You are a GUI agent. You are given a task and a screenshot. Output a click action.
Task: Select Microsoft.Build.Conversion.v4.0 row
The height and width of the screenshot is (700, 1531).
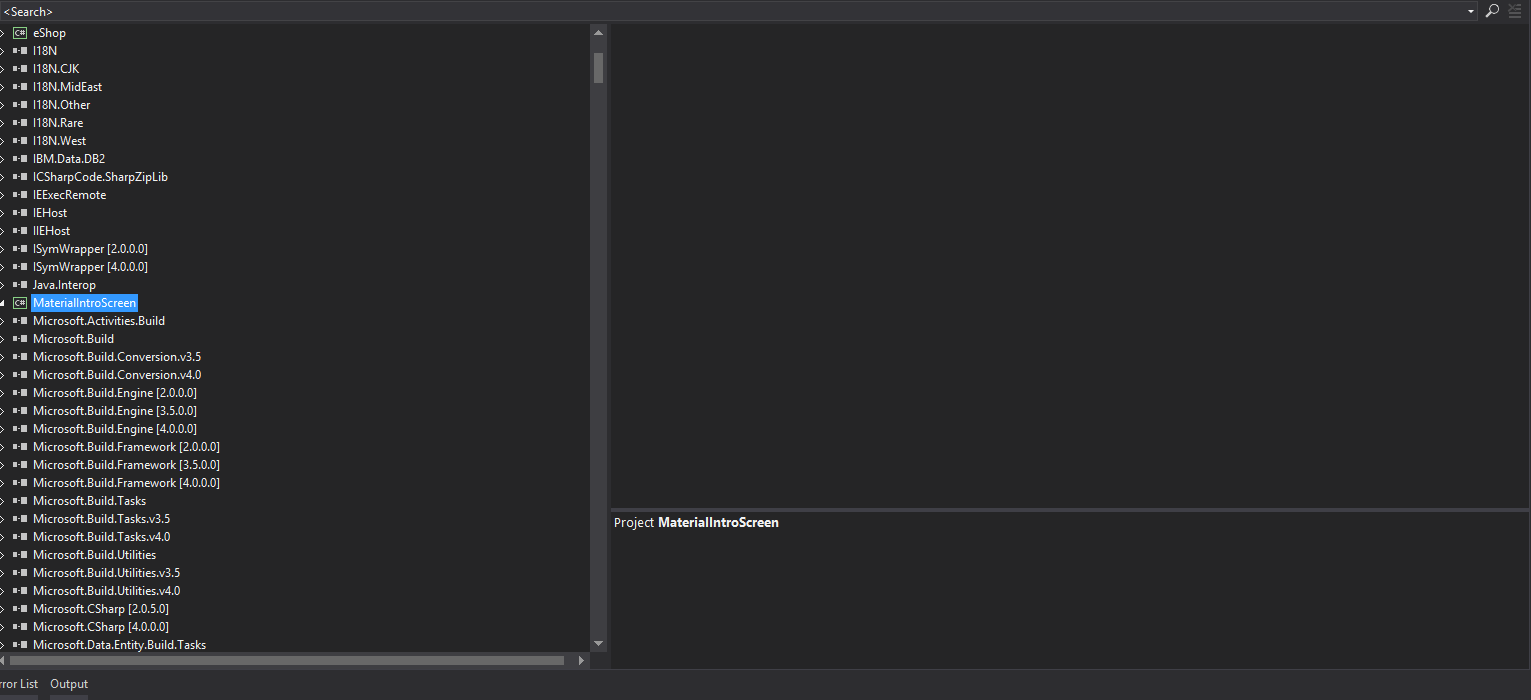click(x=117, y=375)
